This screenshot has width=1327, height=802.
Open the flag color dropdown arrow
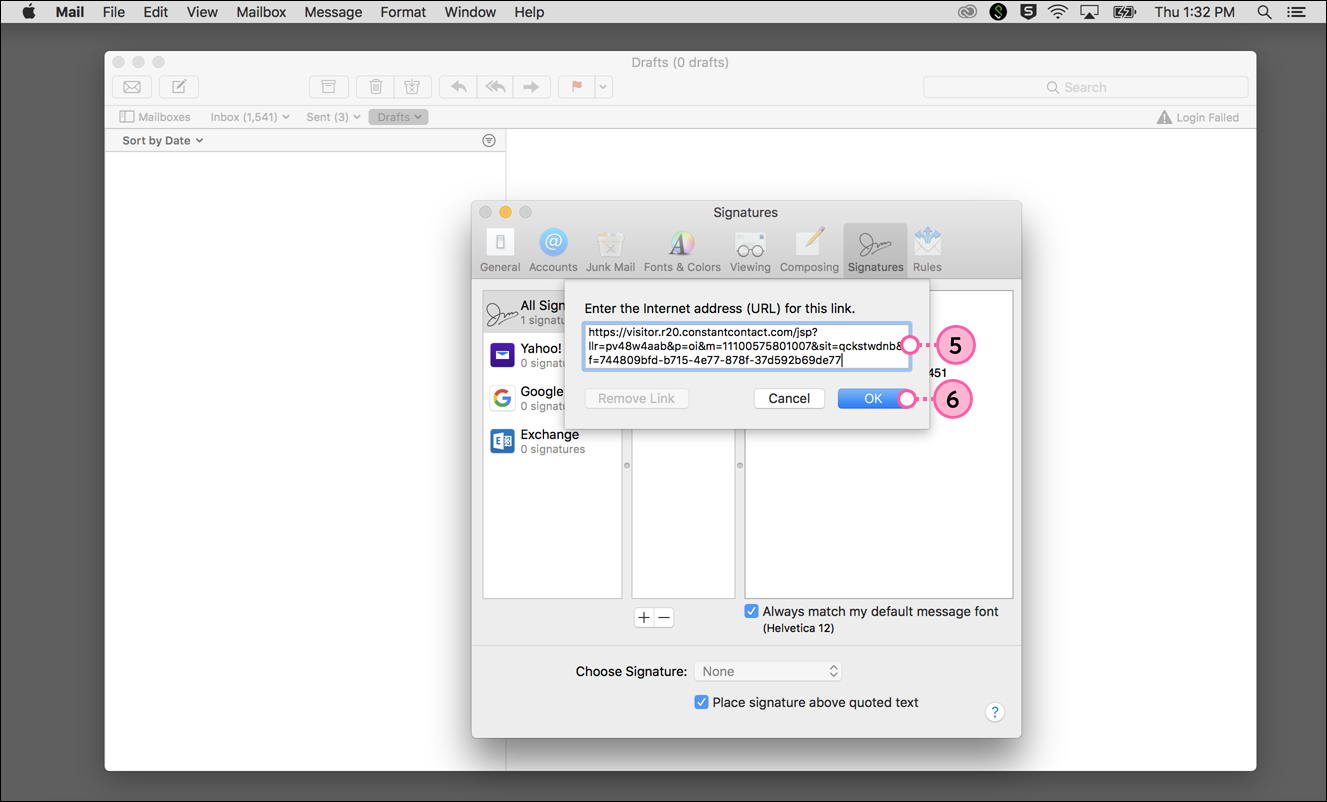(603, 87)
